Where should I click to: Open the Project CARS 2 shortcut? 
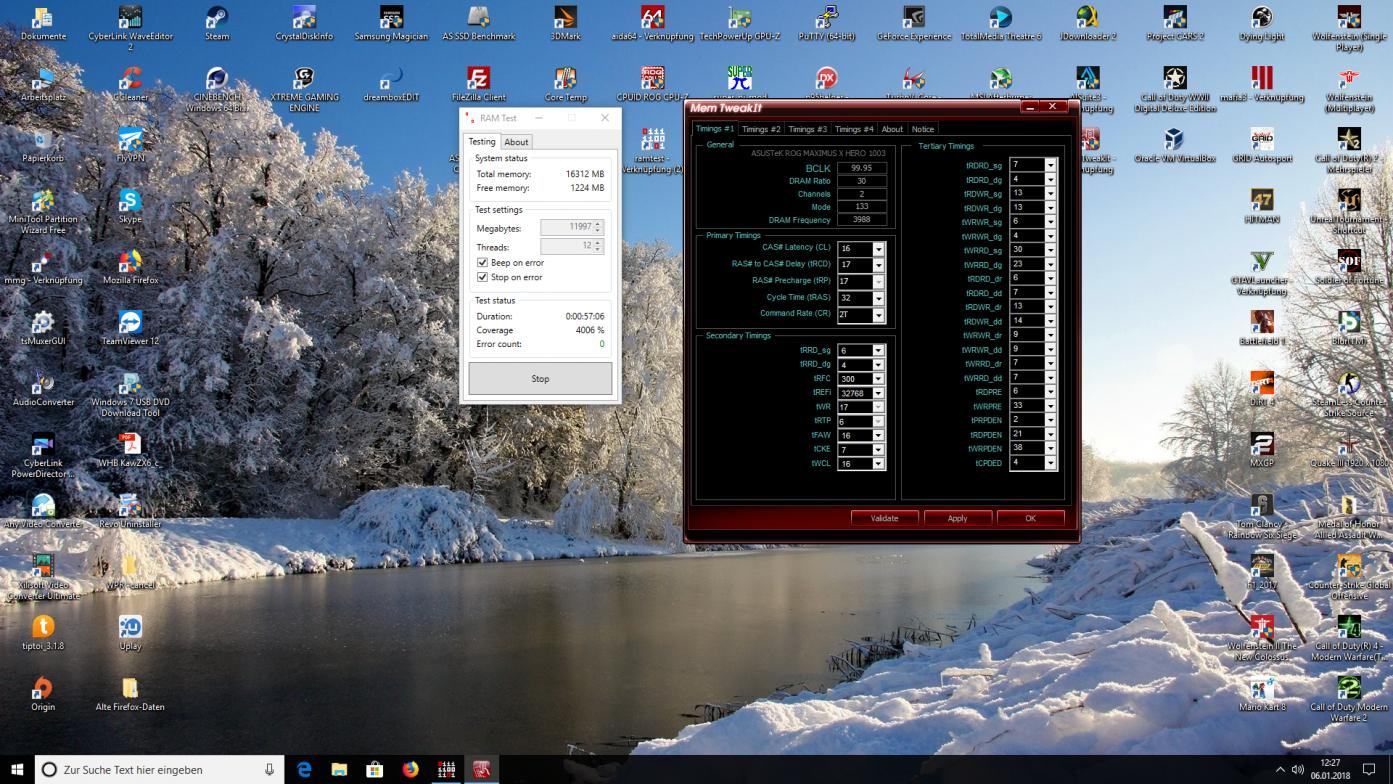[1174, 22]
